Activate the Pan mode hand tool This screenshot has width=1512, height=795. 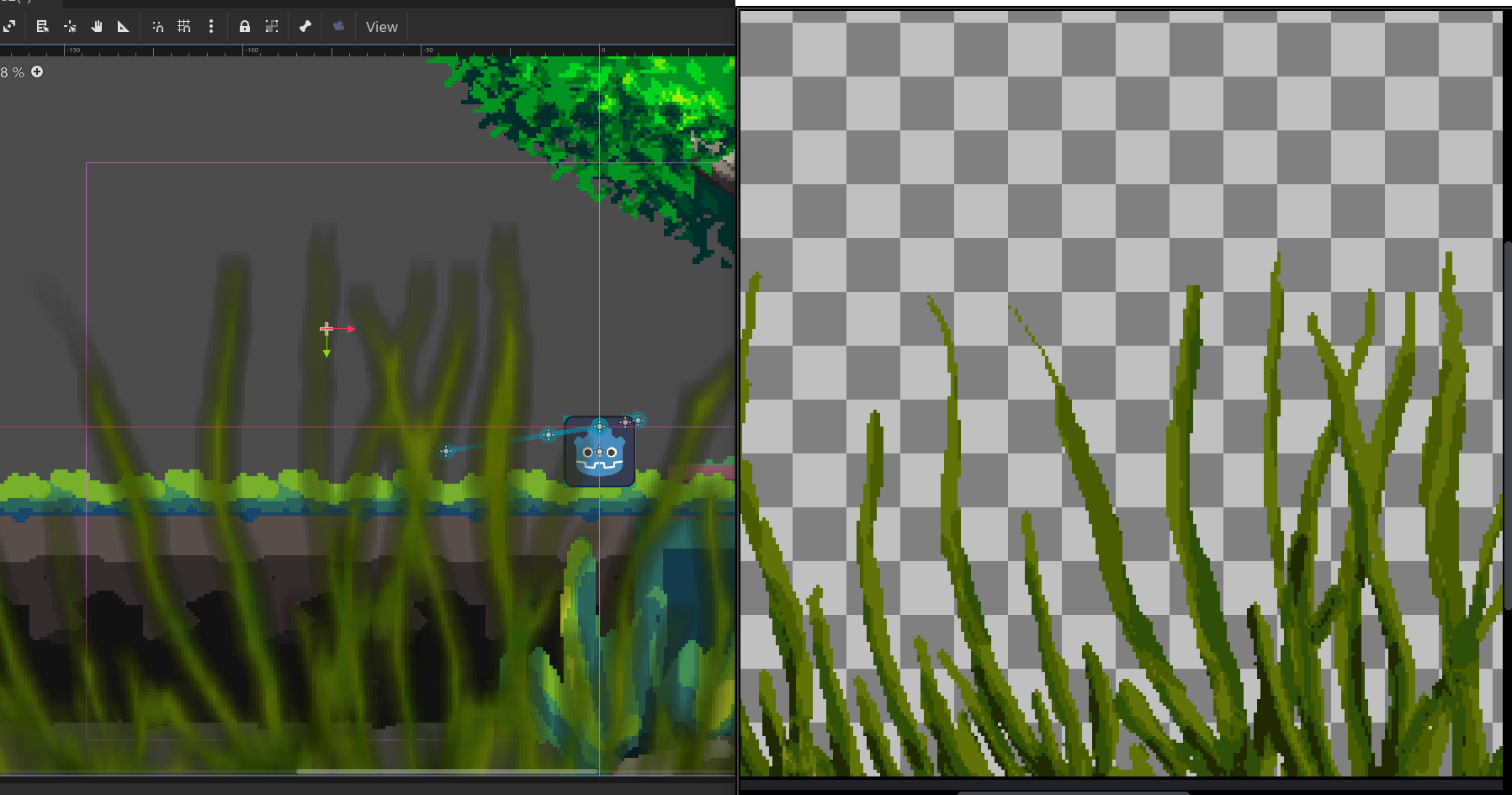click(97, 27)
